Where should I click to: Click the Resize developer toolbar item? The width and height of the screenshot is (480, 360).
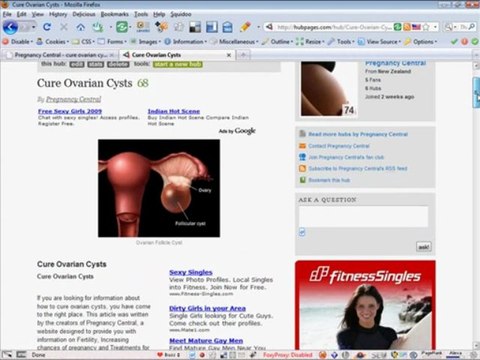point(310,42)
